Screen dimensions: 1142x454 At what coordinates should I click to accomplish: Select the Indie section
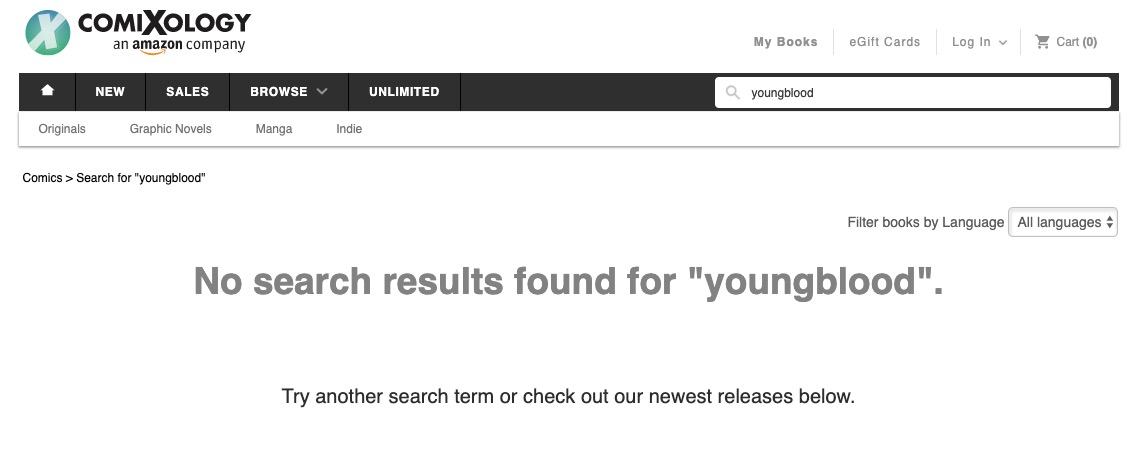349,129
